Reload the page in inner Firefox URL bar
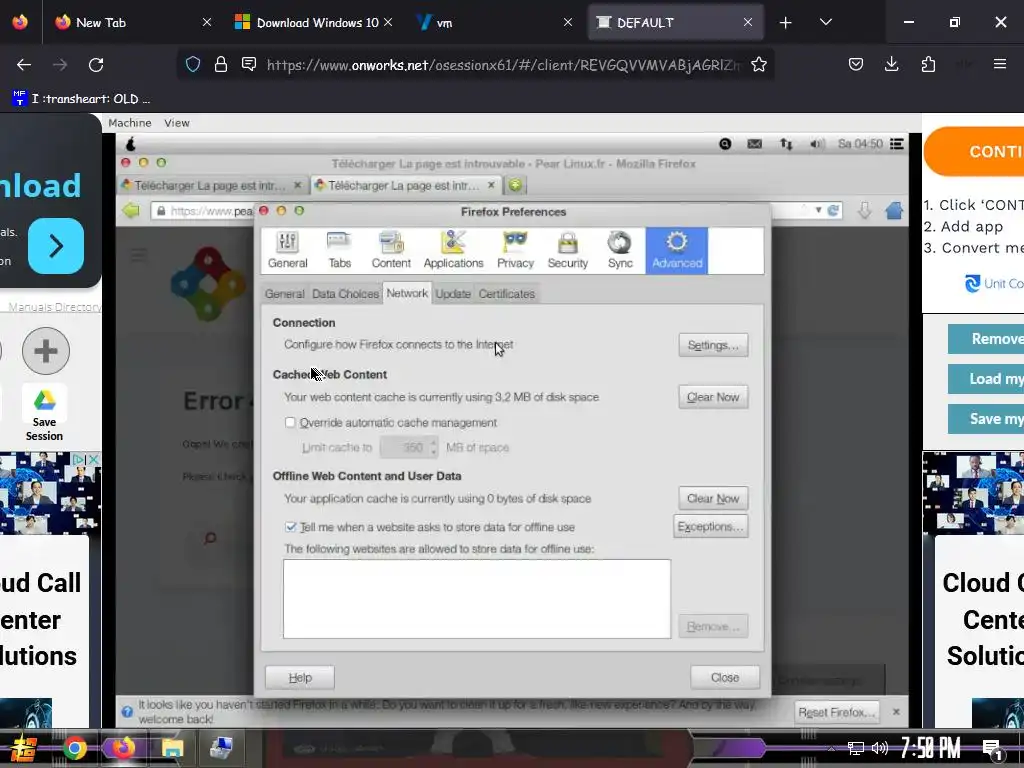 (x=833, y=210)
